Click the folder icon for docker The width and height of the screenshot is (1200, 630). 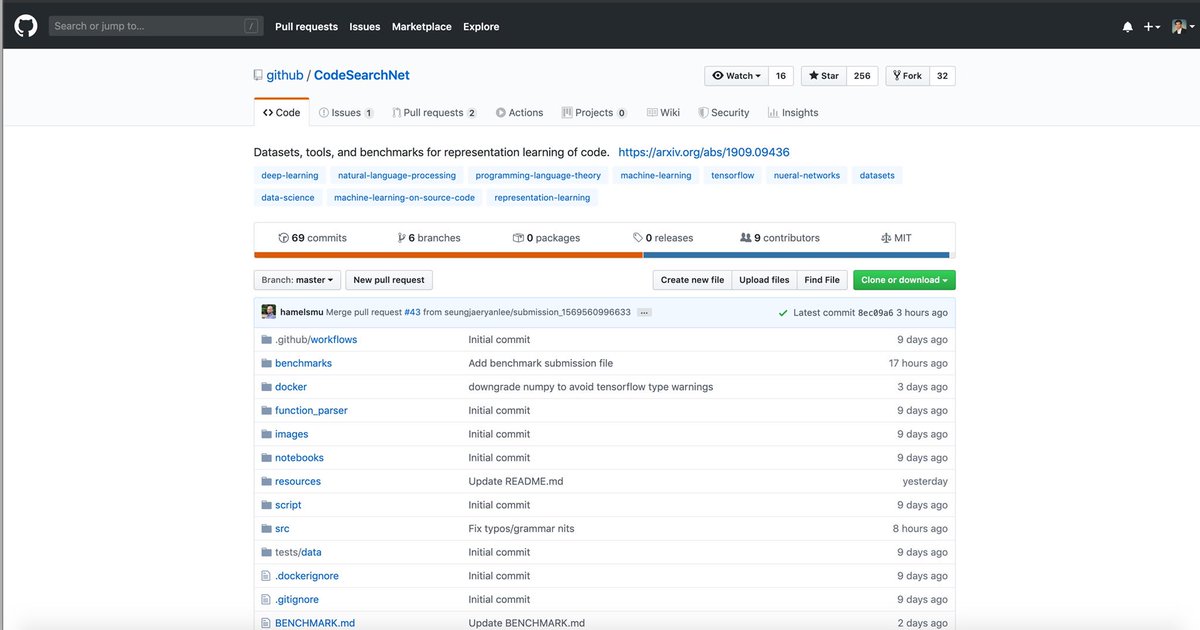tap(266, 387)
